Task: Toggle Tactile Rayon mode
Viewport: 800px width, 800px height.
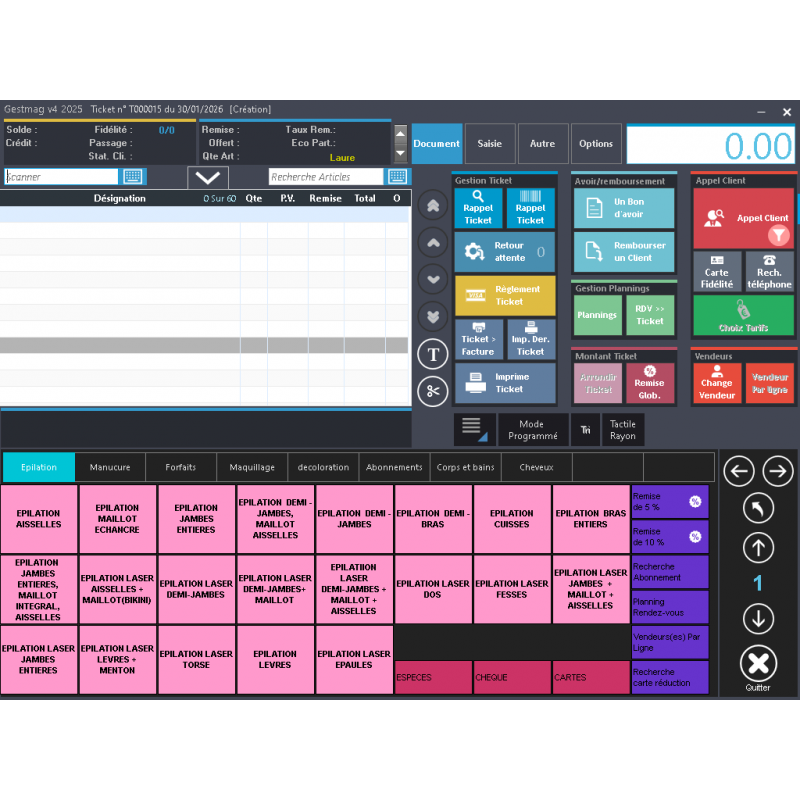Action: point(622,430)
